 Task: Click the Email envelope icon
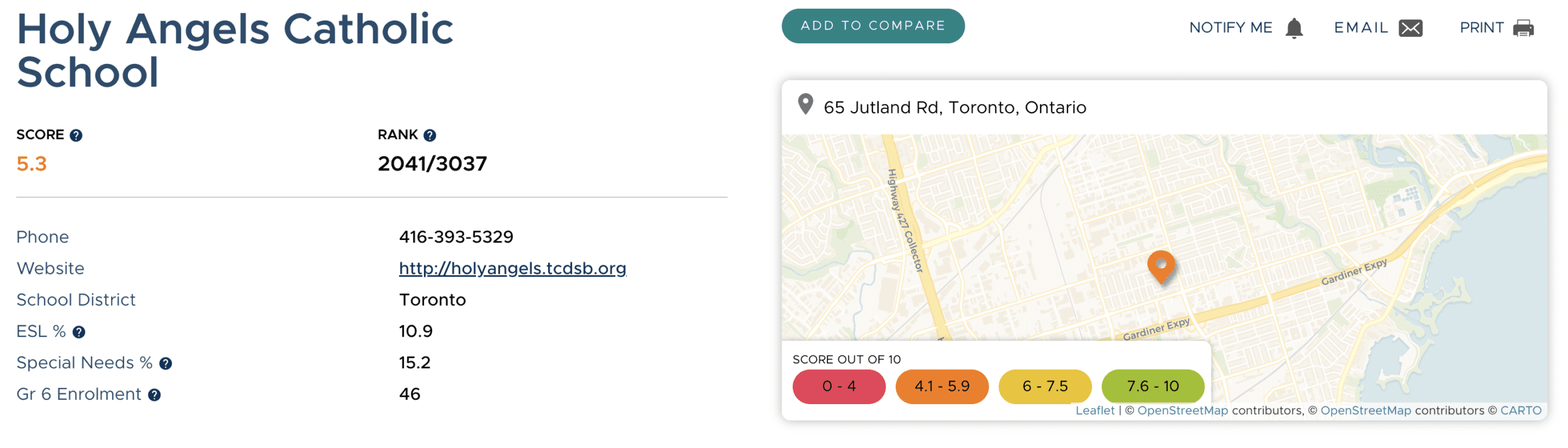[1411, 28]
